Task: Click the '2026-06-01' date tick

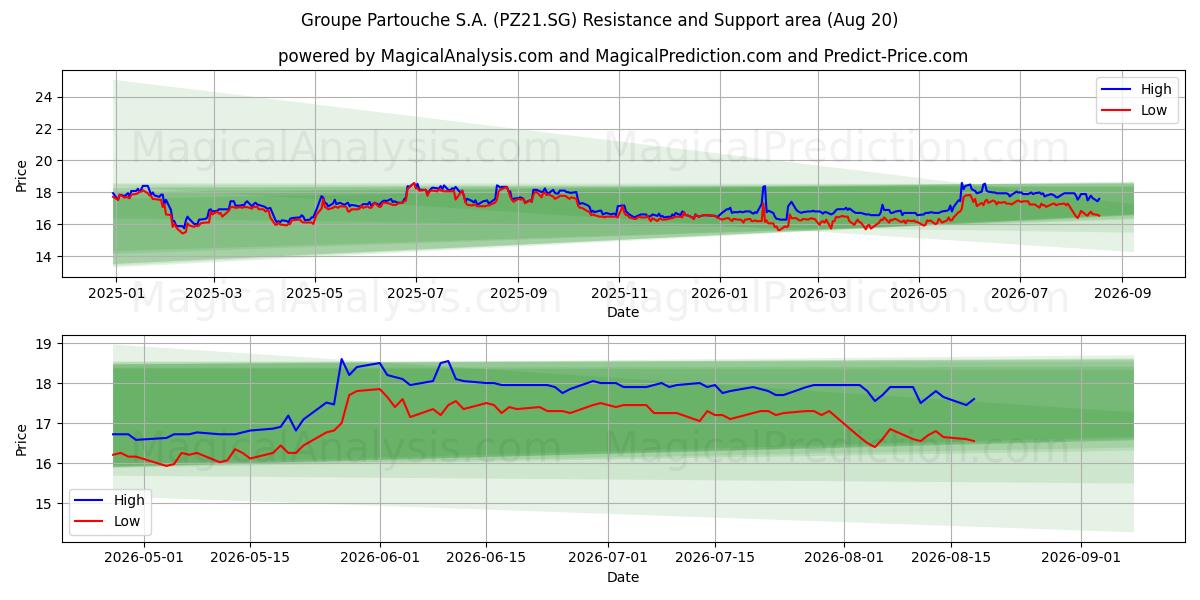Action: point(380,558)
